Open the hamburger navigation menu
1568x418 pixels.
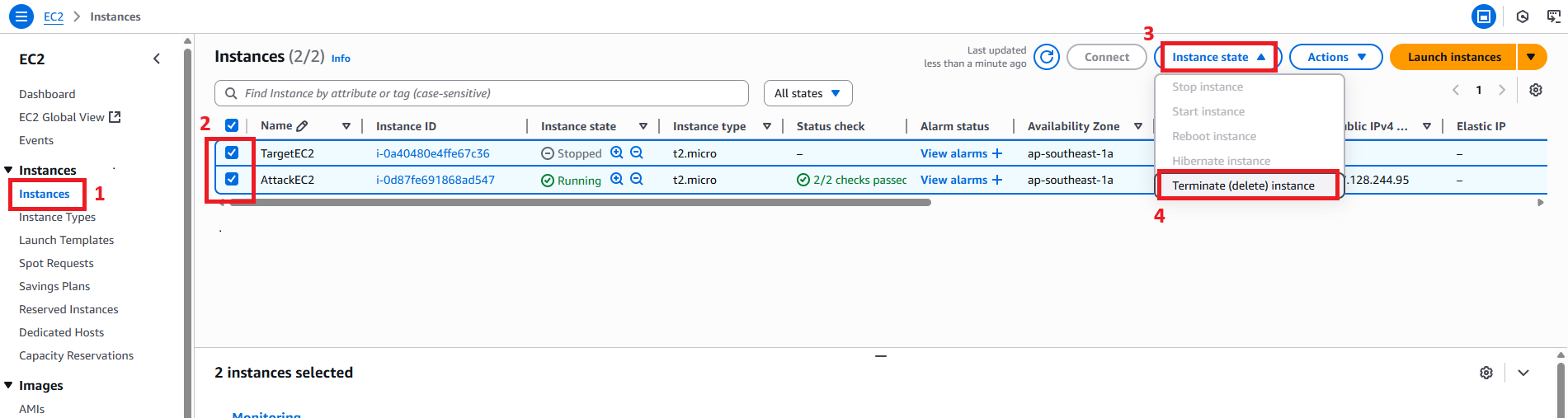pyautogui.click(x=21, y=16)
